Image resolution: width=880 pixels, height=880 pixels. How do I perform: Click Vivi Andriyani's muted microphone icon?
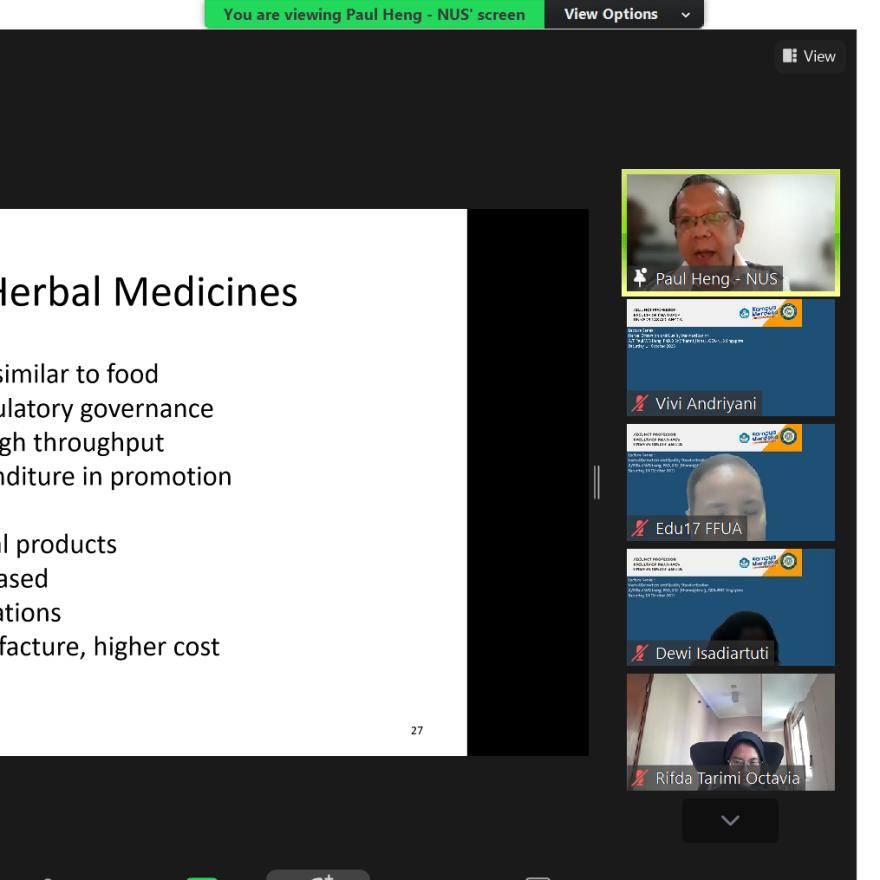(x=640, y=404)
